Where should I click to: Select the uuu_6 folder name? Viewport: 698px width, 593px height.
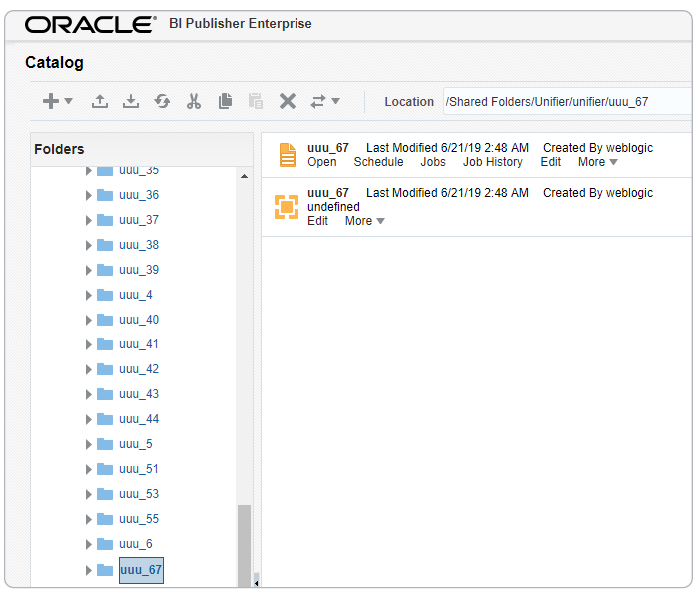[136, 544]
